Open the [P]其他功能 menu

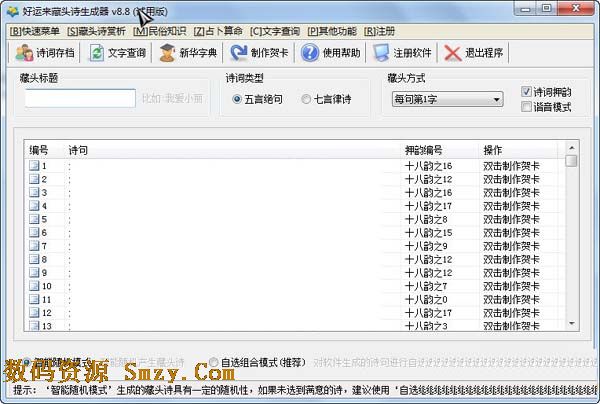pos(331,31)
